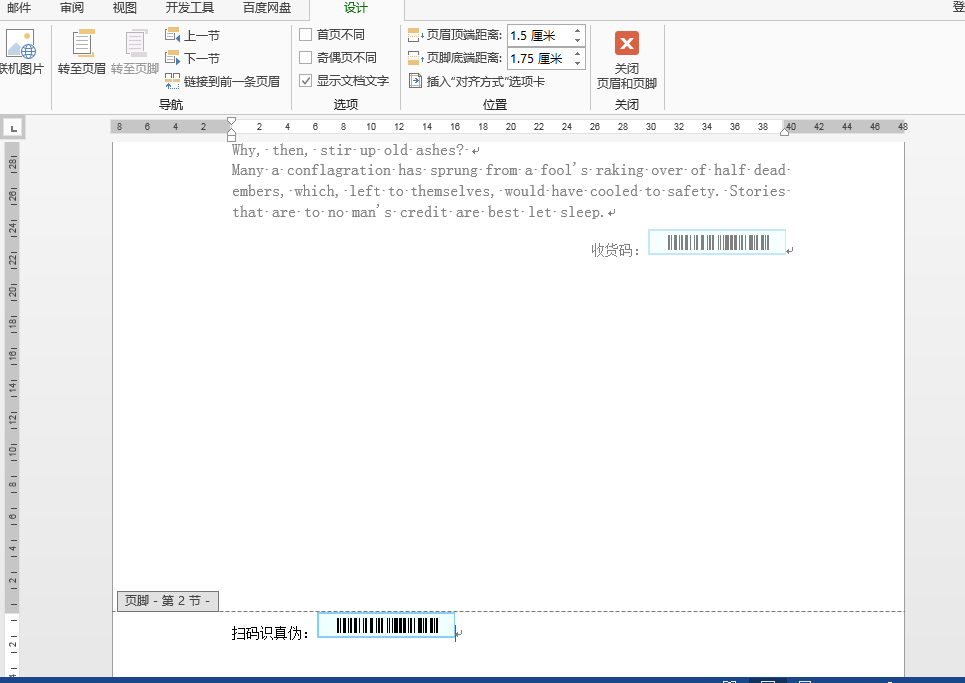Enable 首页不同 checkbox

(306, 33)
